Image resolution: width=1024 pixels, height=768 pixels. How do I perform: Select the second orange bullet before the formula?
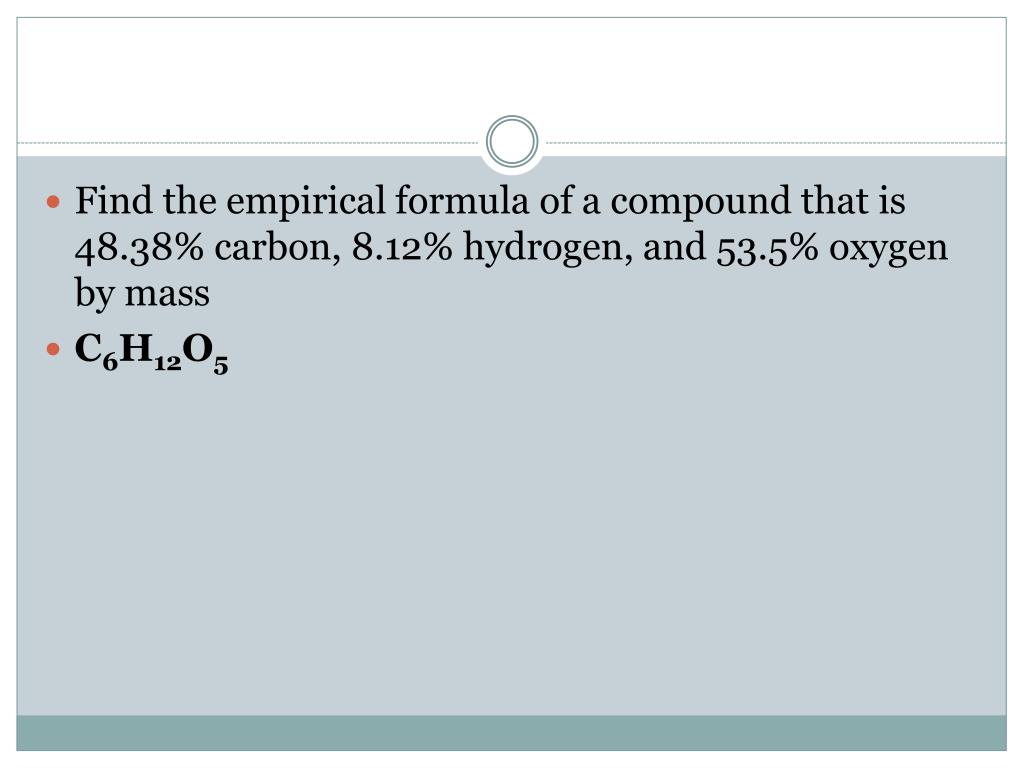coord(54,349)
